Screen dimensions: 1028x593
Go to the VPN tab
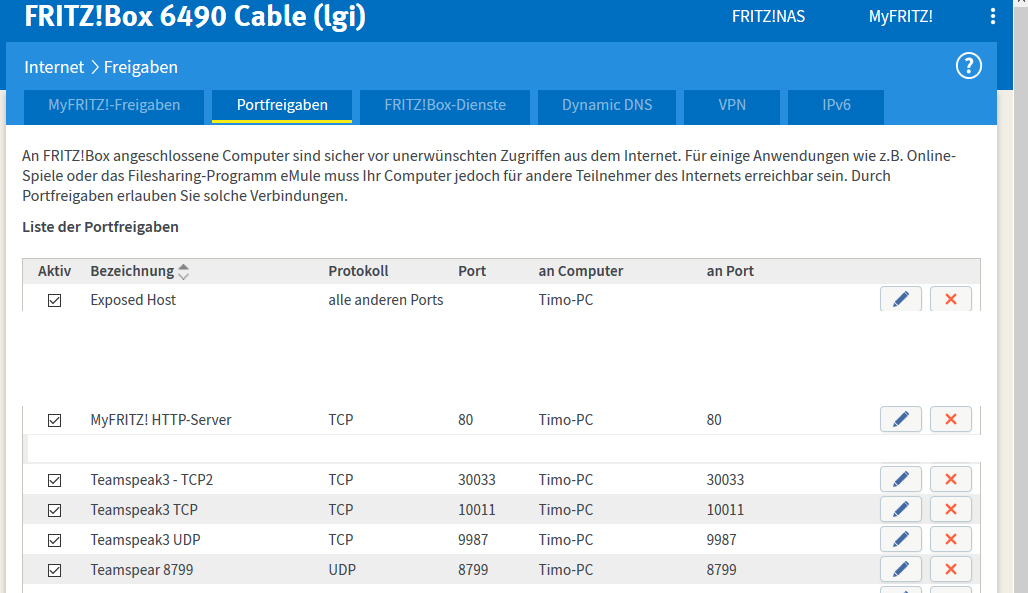pyautogui.click(x=732, y=105)
